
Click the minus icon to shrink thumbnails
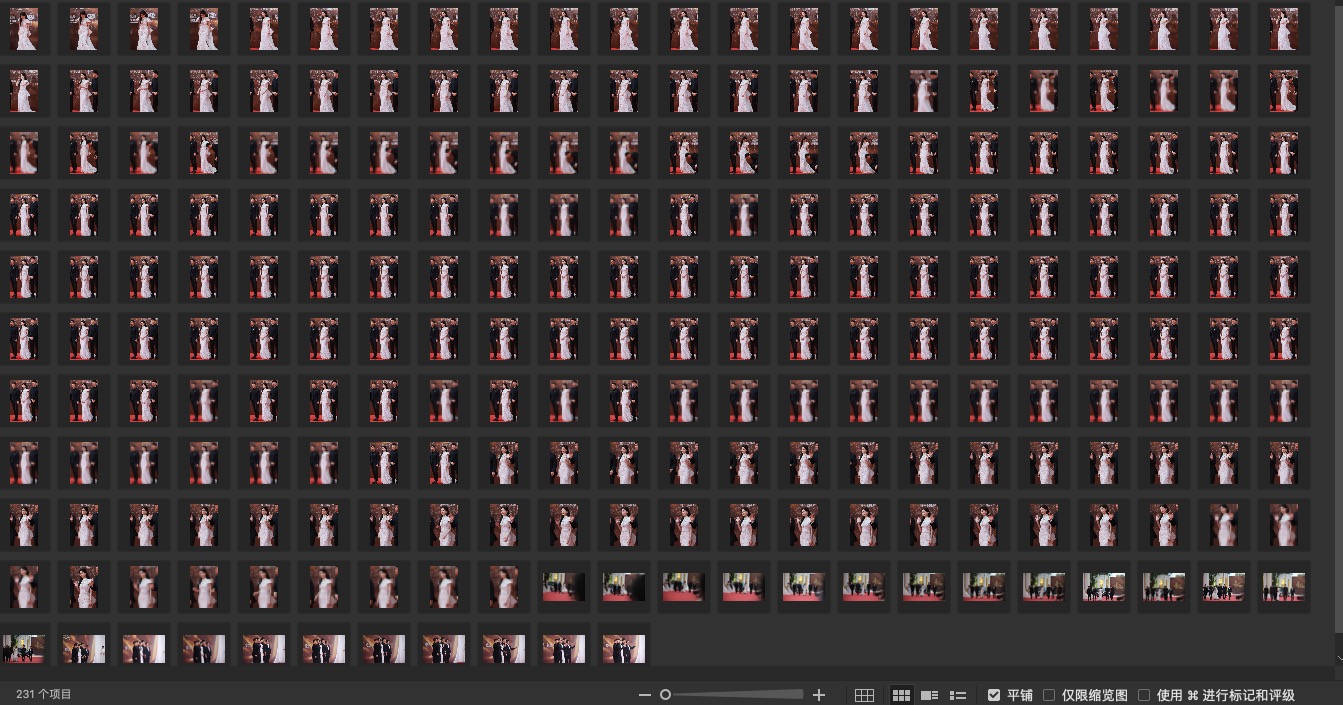point(644,695)
